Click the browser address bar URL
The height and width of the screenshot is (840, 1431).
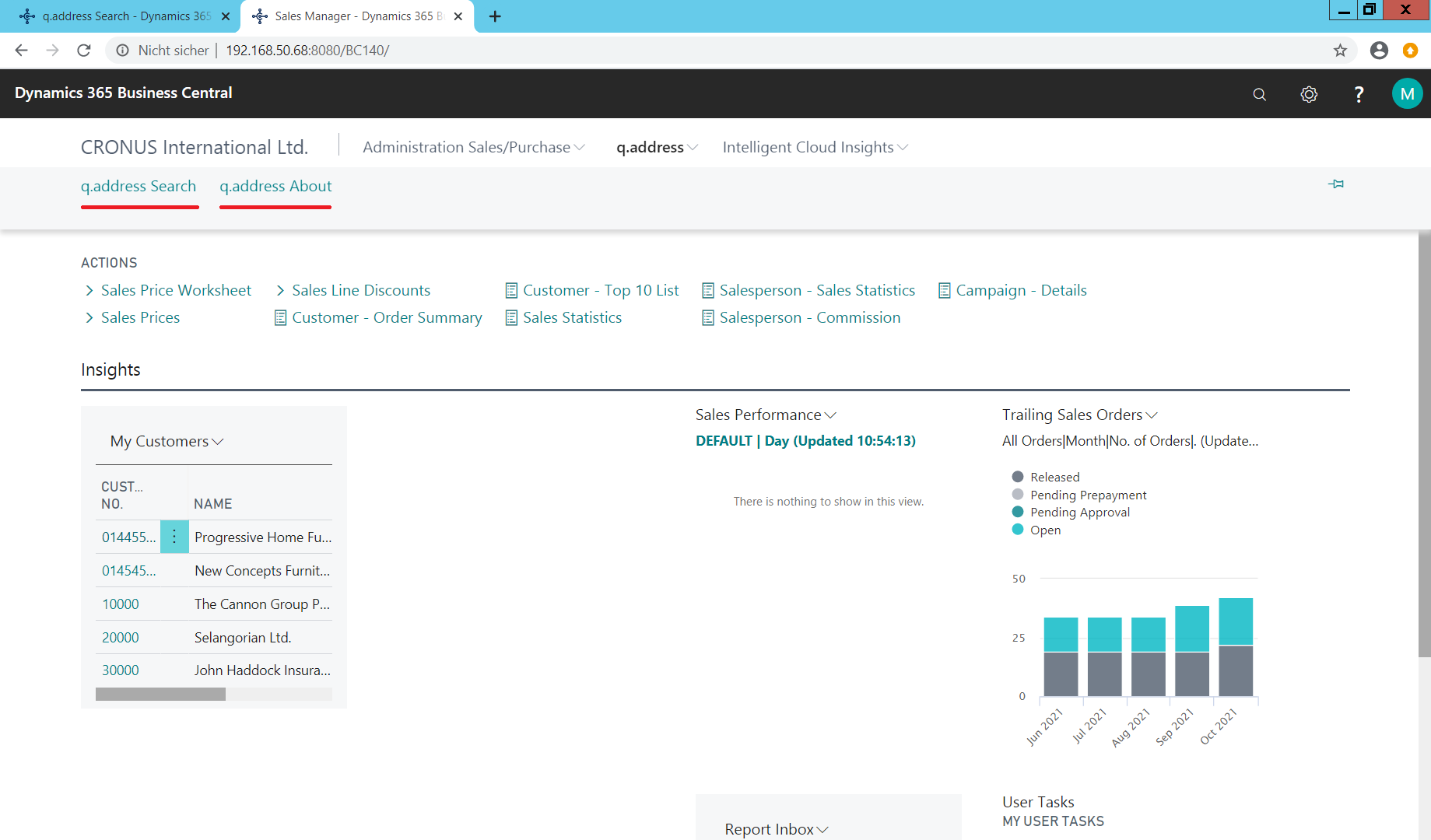(x=307, y=51)
